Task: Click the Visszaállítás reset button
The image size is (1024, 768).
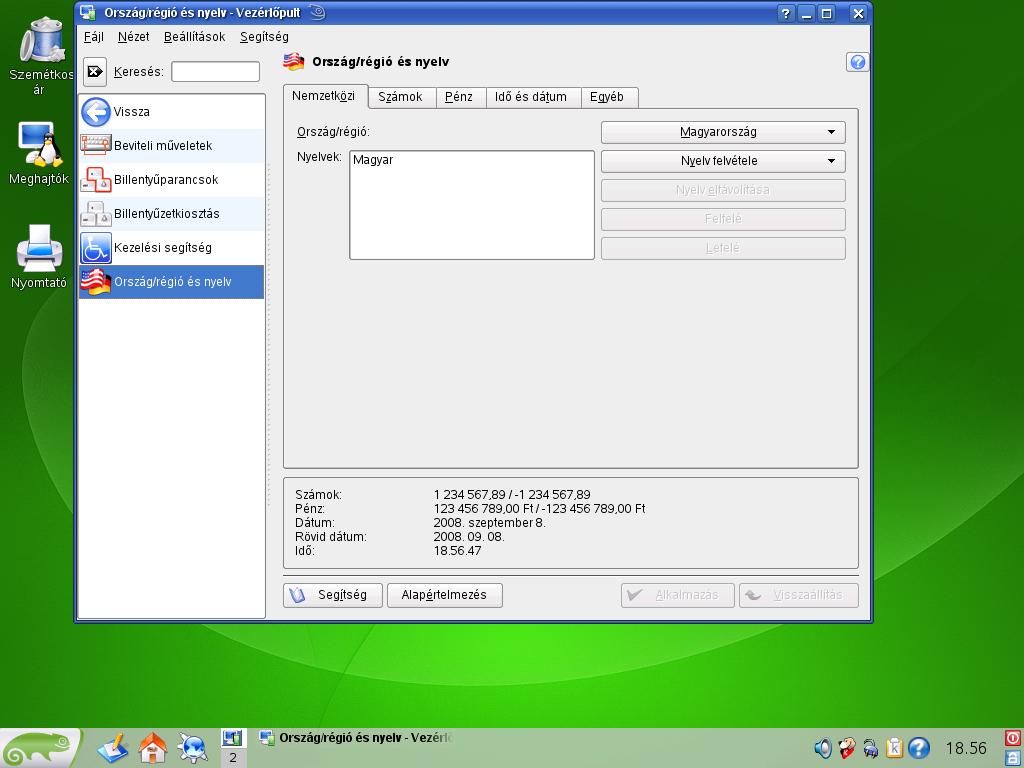Action: pos(798,595)
